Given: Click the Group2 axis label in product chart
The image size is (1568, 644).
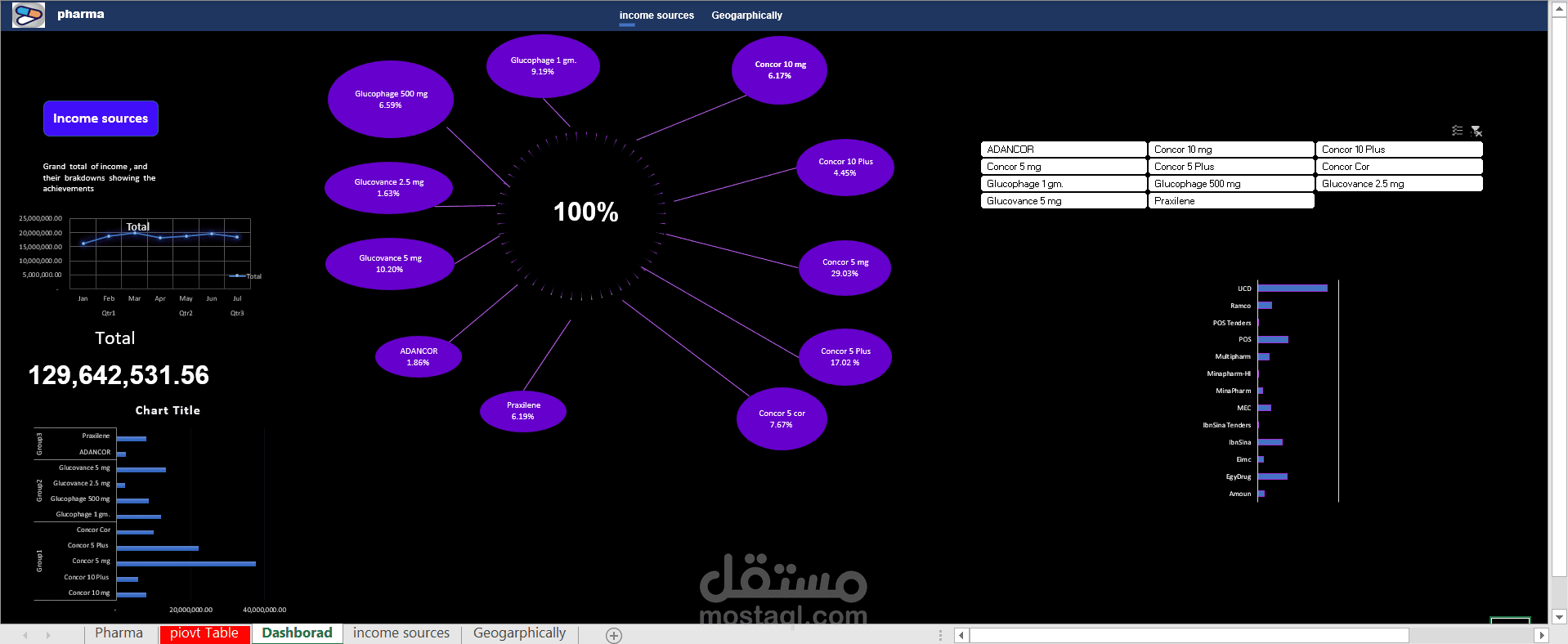Looking at the screenshot, I should [x=39, y=490].
